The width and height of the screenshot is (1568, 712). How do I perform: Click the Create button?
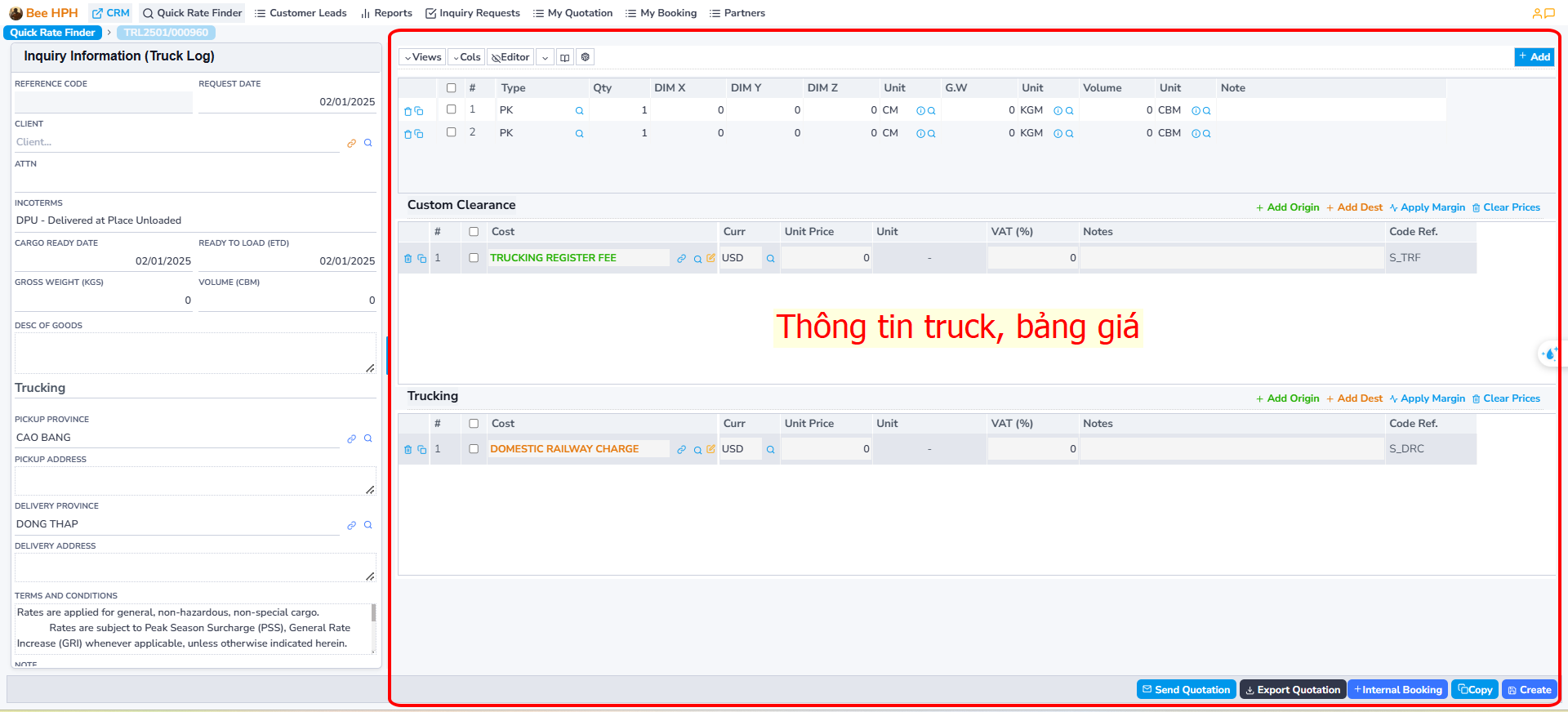pyautogui.click(x=1530, y=690)
